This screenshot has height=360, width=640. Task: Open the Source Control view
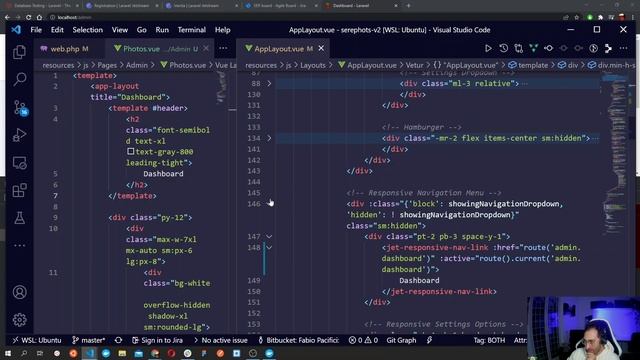coord(19,107)
